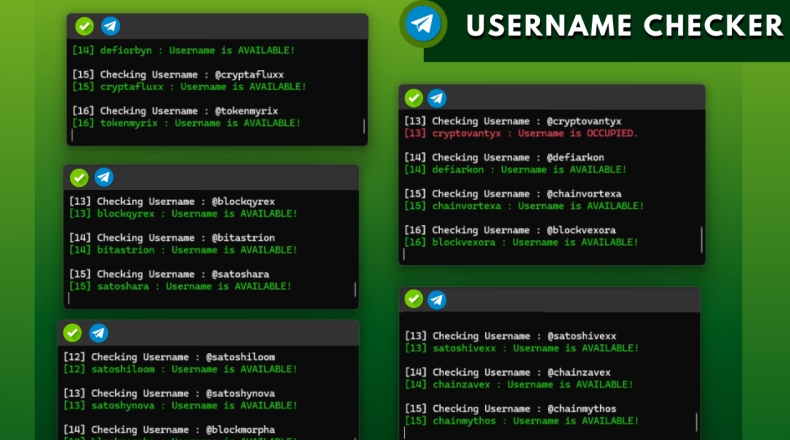Click the green checkmark in the satoshiloom window
Screen dimensions: 790x440
(x=73, y=333)
